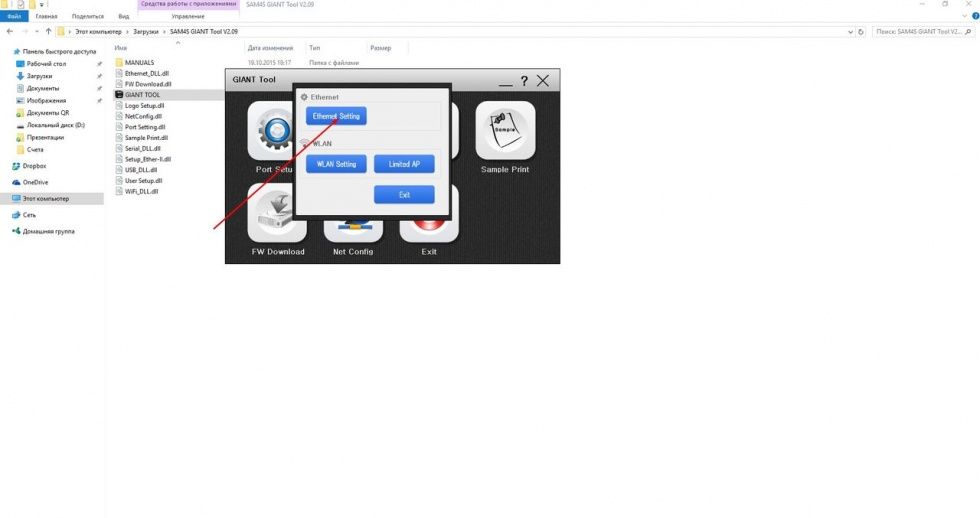Viewport: 980px width, 518px height.
Task: Sort by Имя column header
Action: 121,48
